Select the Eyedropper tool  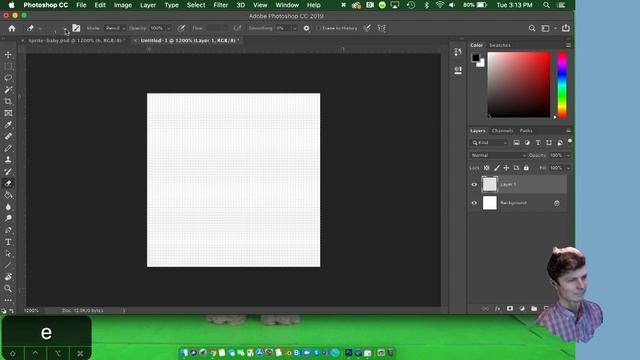tap(8, 124)
